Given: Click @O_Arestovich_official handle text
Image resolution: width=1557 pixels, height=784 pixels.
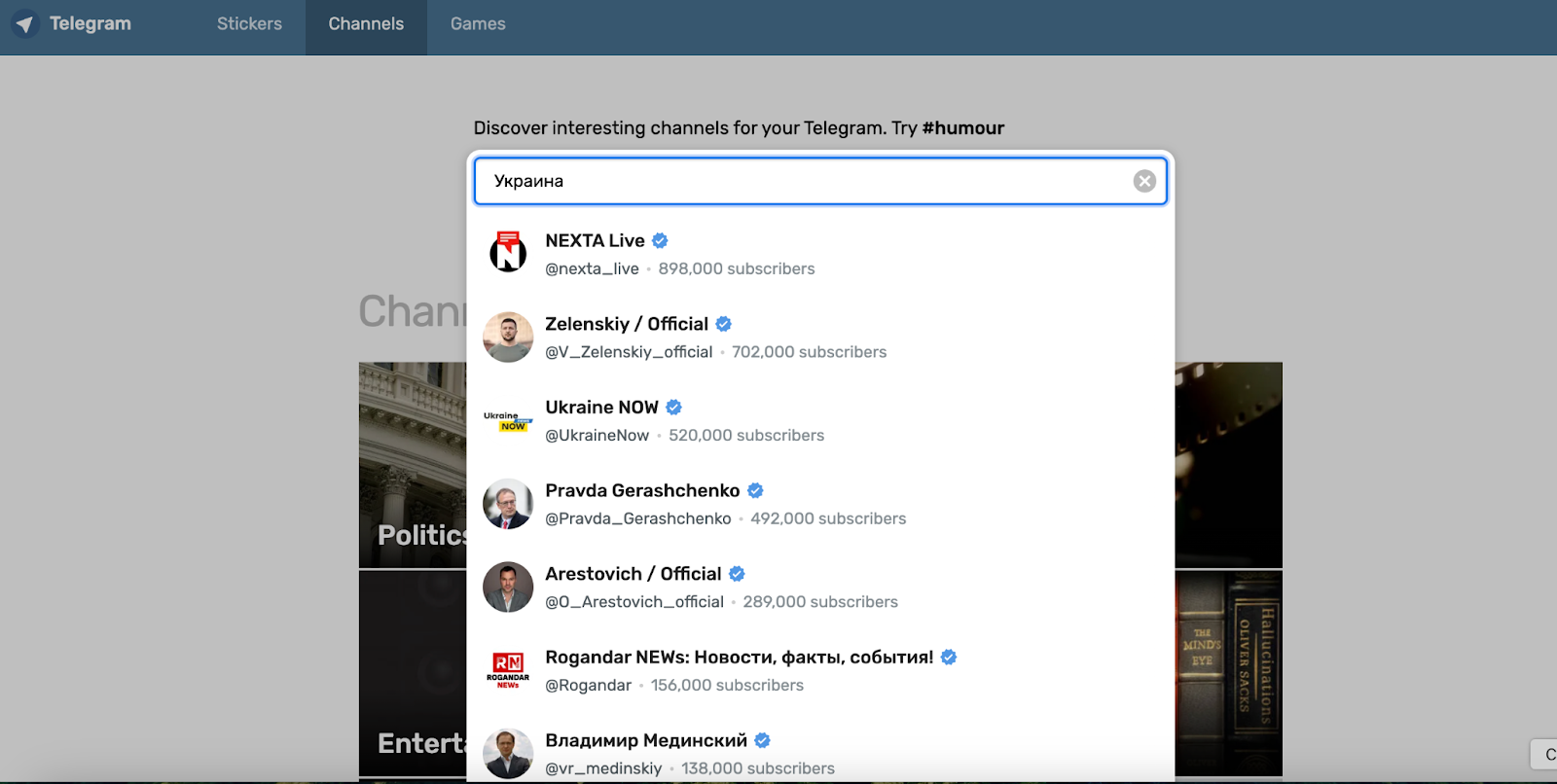Looking at the screenshot, I should [x=634, y=602].
